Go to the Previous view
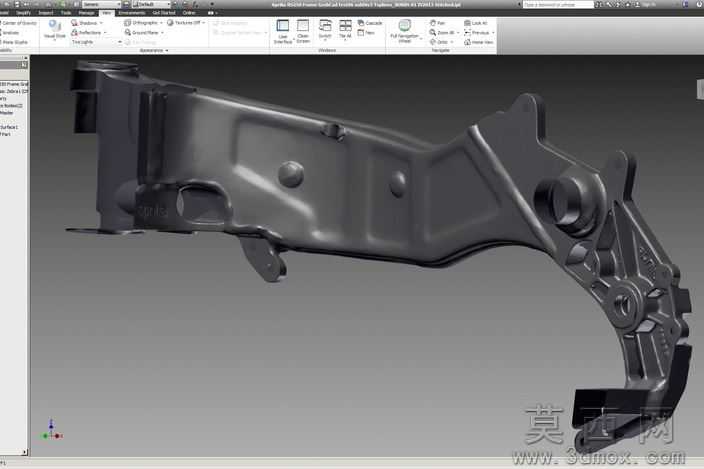 point(477,33)
